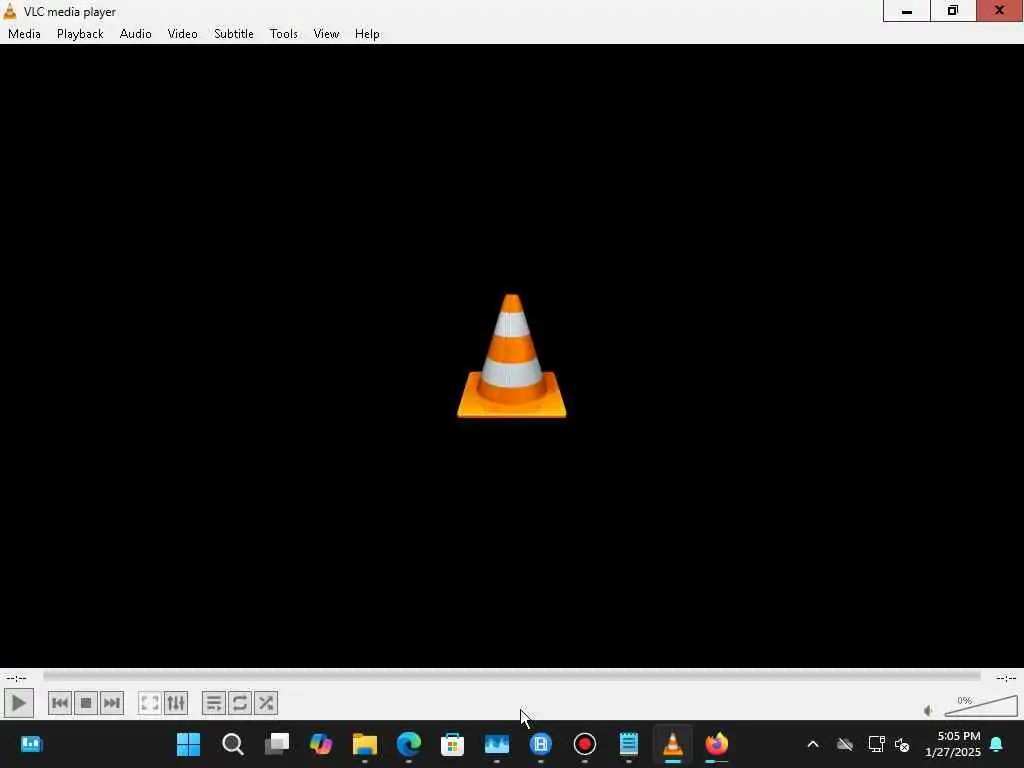Open the red record app on taskbar
This screenshot has height=768, width=1024.
click(x=584, y=744)
